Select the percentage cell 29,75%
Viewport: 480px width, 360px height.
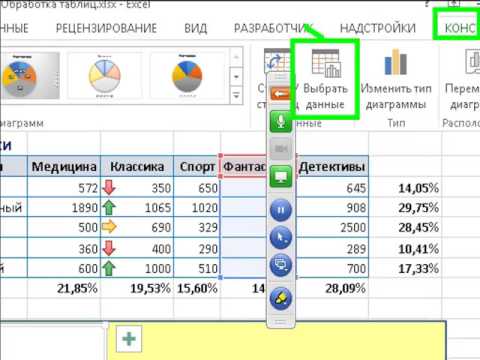(x=405, y=208)
